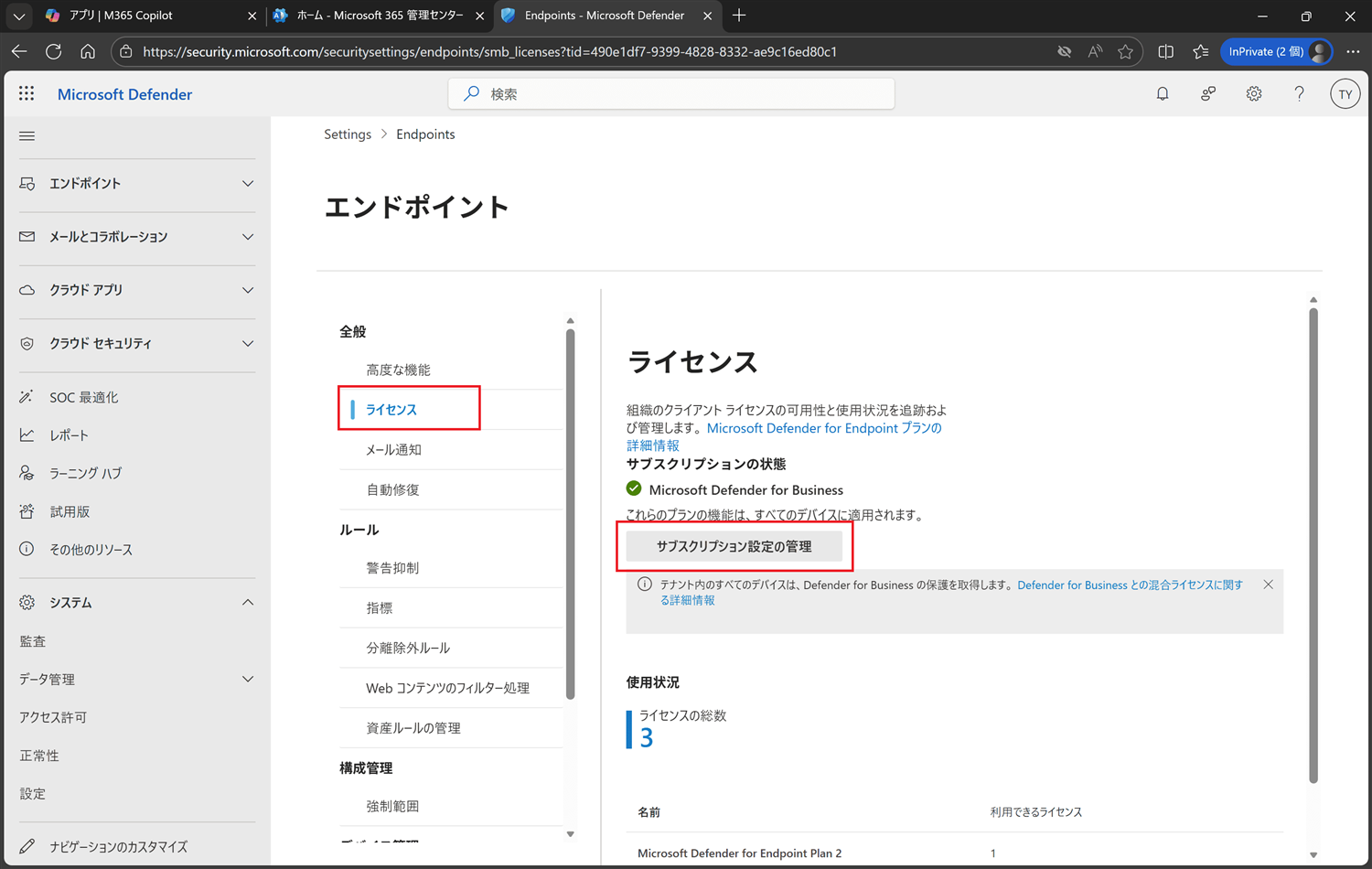
Task: Refresh the page in browser toolbar
Action: pos(54,52)
